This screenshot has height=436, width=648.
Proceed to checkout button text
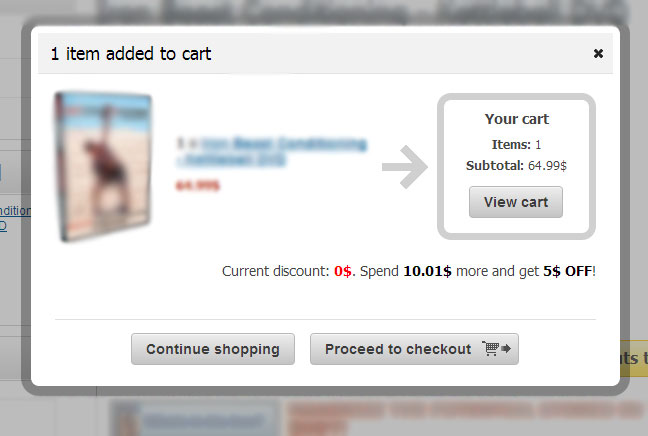pos(398,349)
